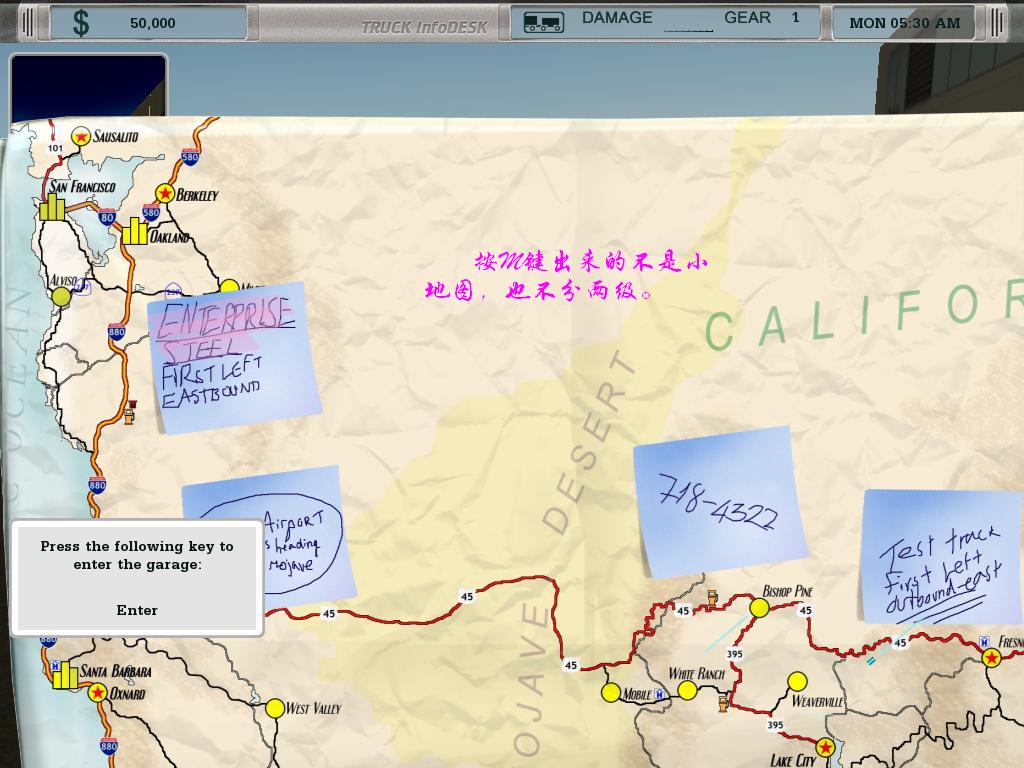Click the Lake City name label

coord(793,761)
